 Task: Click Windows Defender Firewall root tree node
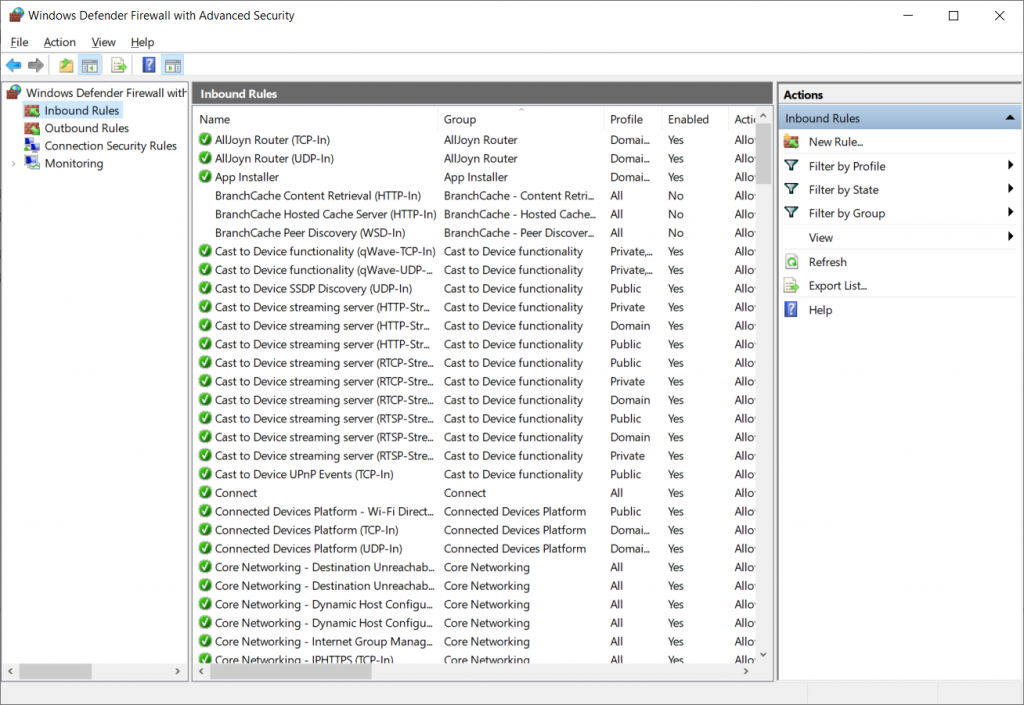coord(106,93)
